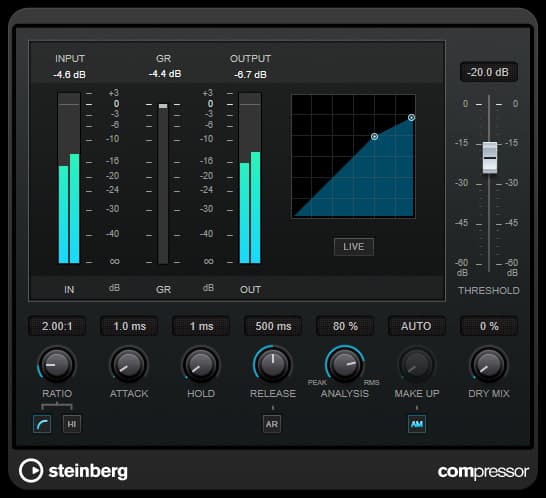This screenshot has height=498, width=546.
Task: Click the threshold point on compression curve
Action: point(374,137)
